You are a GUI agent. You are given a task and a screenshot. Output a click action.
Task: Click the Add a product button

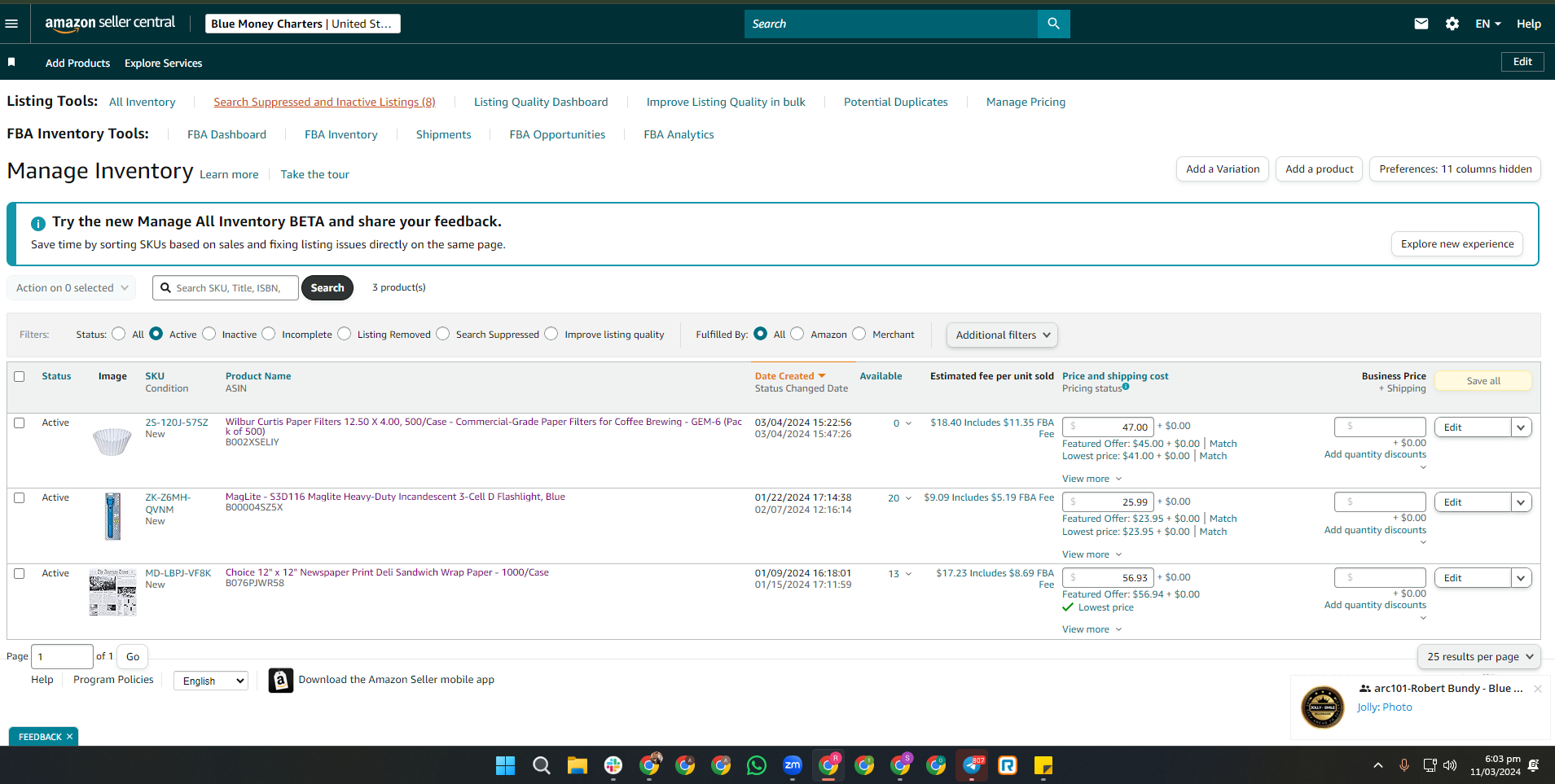1319,169
